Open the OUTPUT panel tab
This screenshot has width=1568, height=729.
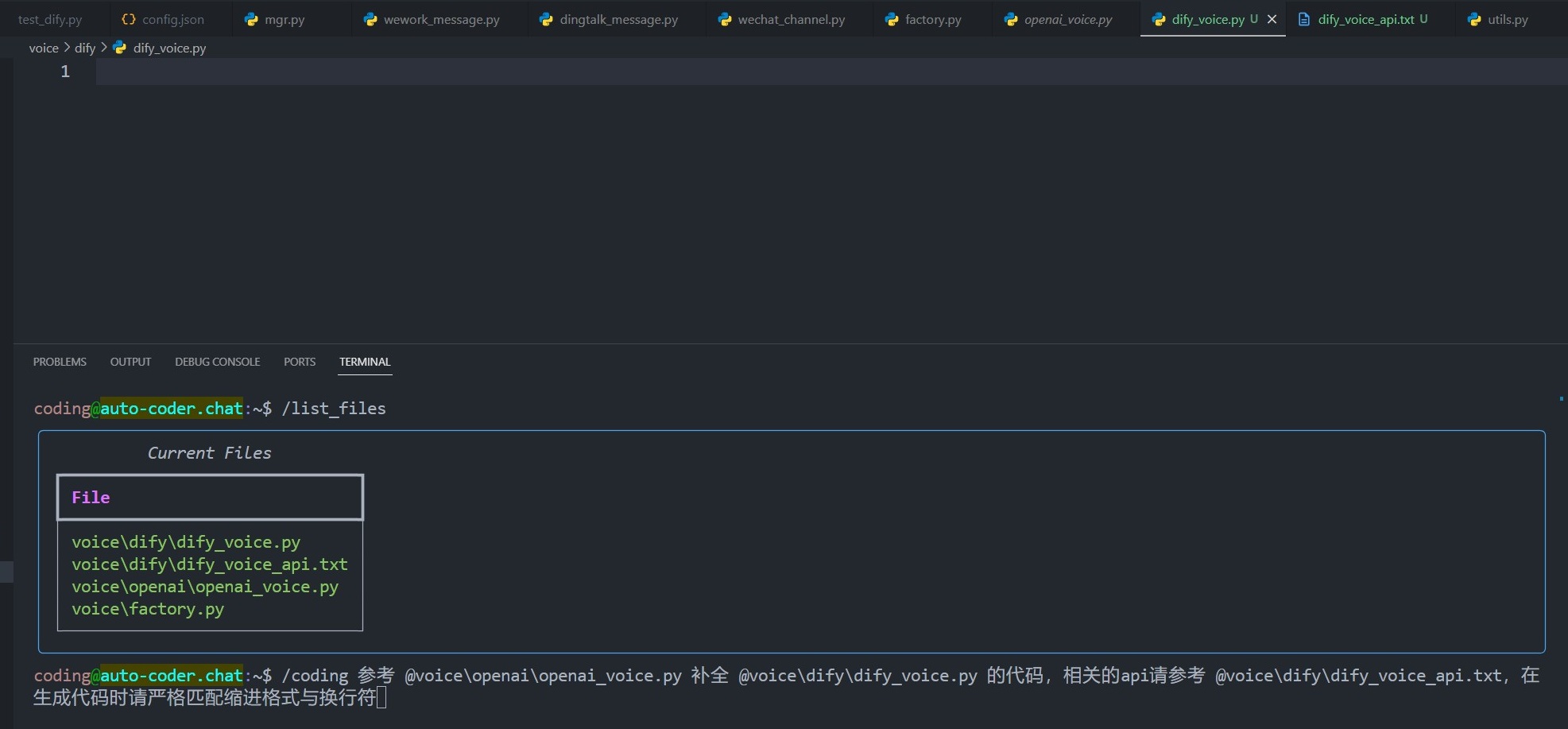pyautogui.click(x=130, y=362)
